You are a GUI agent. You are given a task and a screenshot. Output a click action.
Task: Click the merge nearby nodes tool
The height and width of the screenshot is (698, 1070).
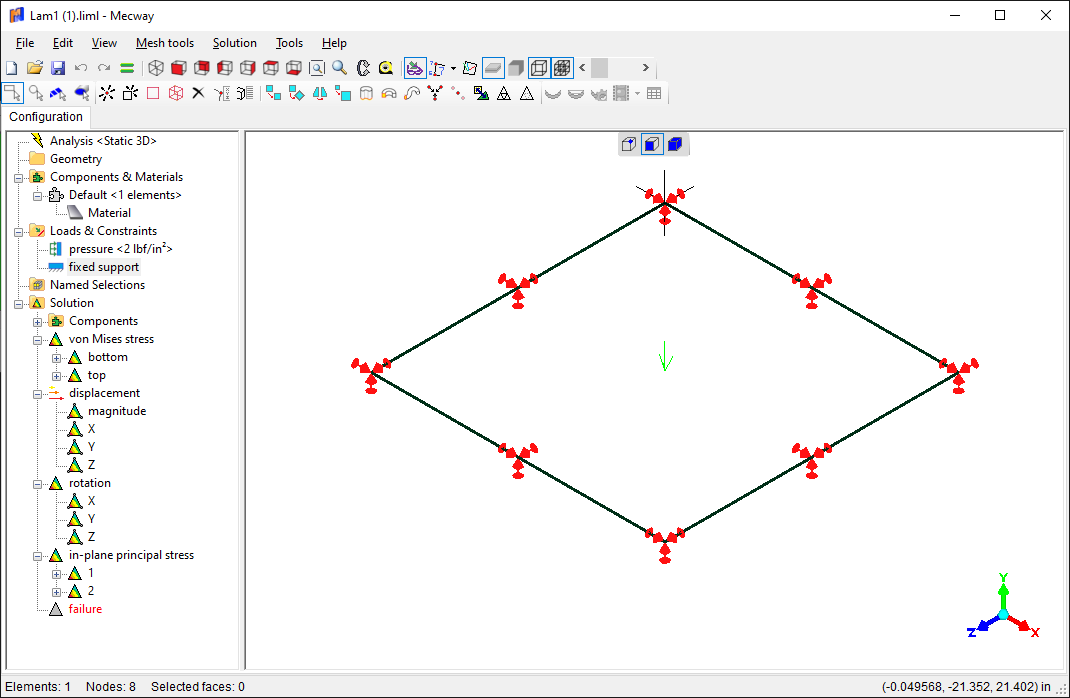[x=435, y=93]
